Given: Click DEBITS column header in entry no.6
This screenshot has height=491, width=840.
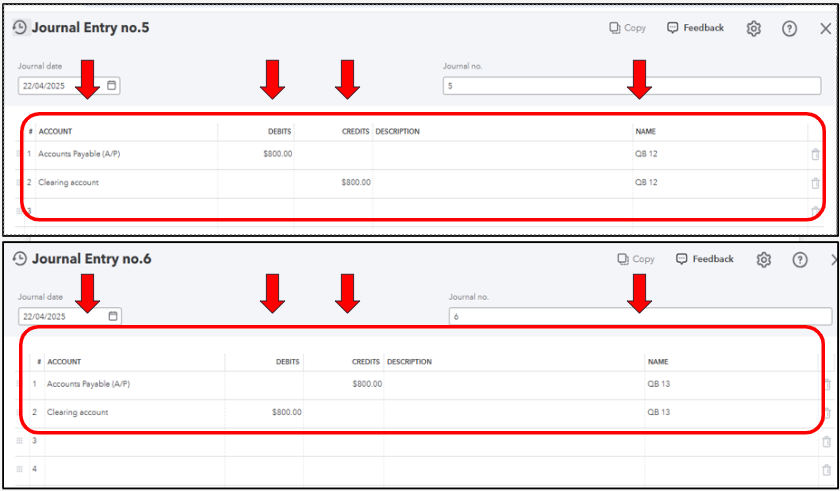Looking at the screenshot, I should pos(288,362).
